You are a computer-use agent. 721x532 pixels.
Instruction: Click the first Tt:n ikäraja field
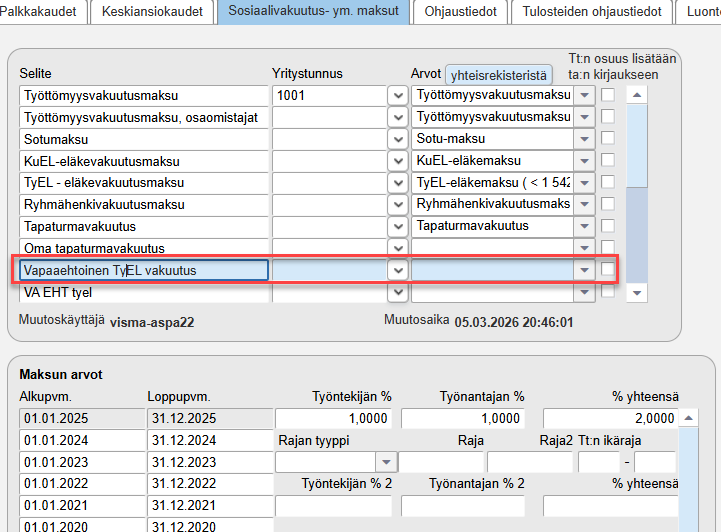pos(599,462)
